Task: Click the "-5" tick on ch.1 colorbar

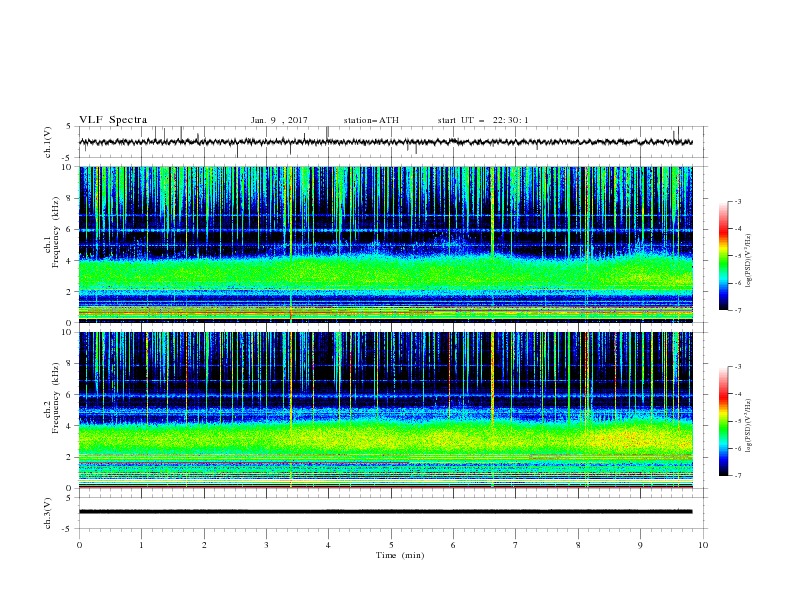Action: [x=737, y=256]
